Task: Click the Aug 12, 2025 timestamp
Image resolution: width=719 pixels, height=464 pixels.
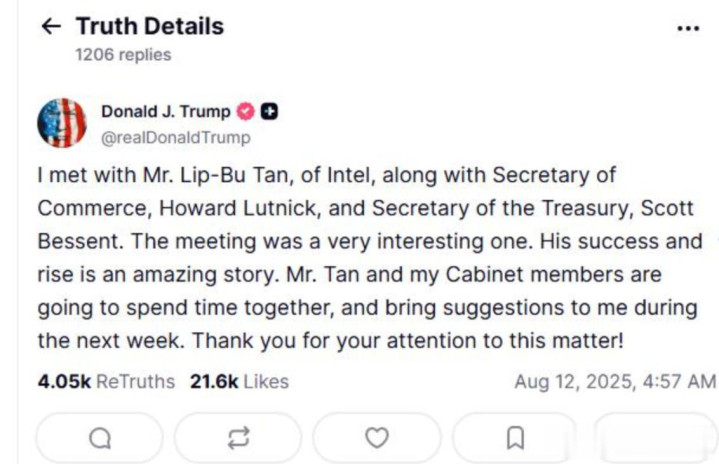Action: [x=614, y=381]
